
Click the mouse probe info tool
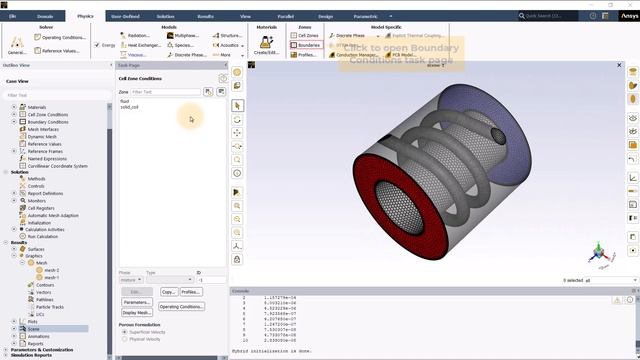point(237,173)
